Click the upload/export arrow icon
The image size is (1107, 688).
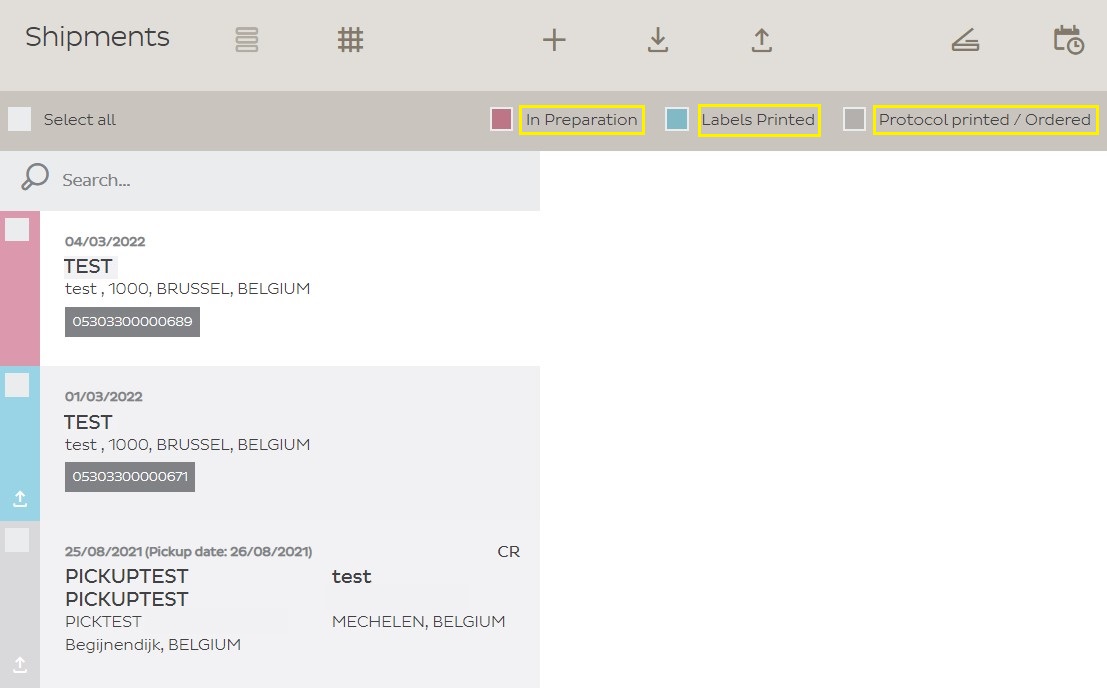(761, 40)
